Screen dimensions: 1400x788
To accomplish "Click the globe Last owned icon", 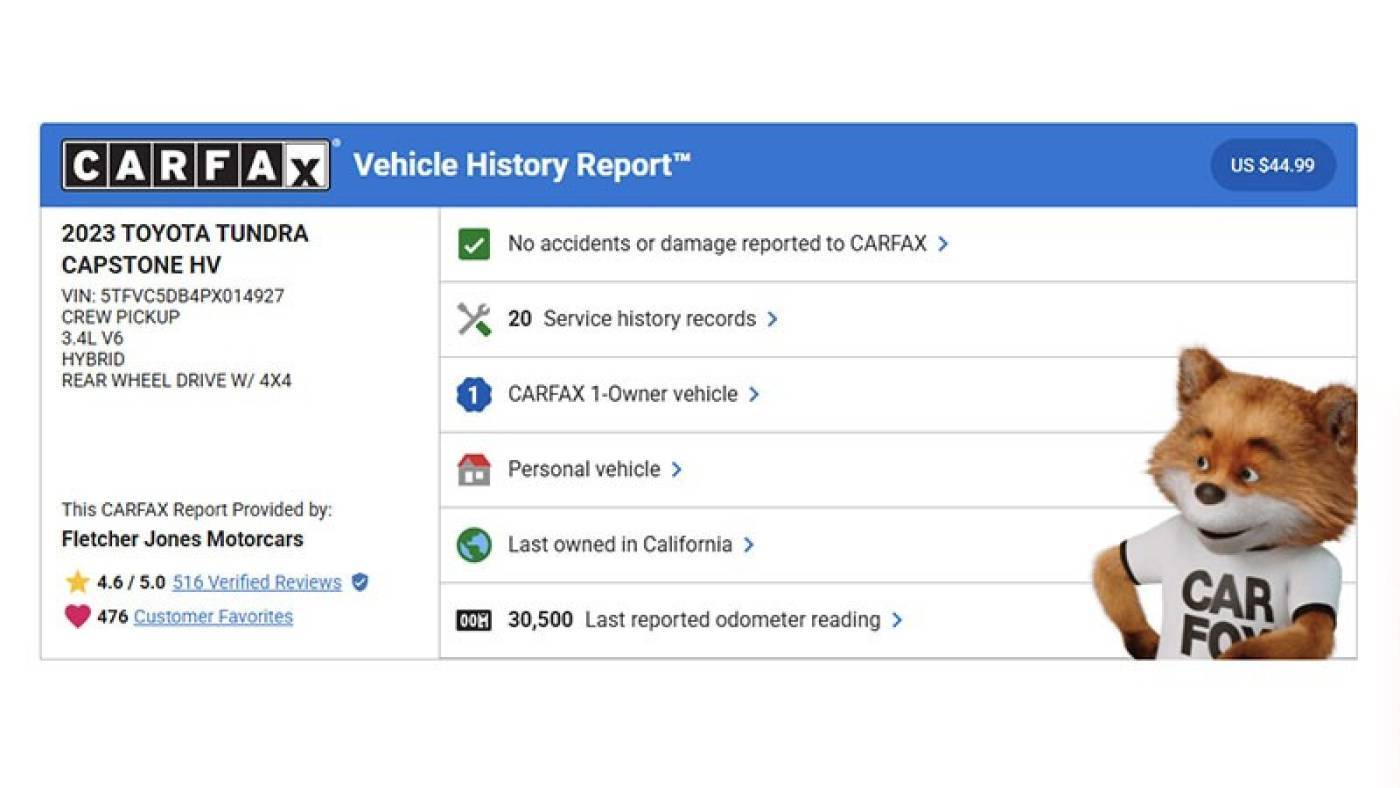I will click(474, 545).
